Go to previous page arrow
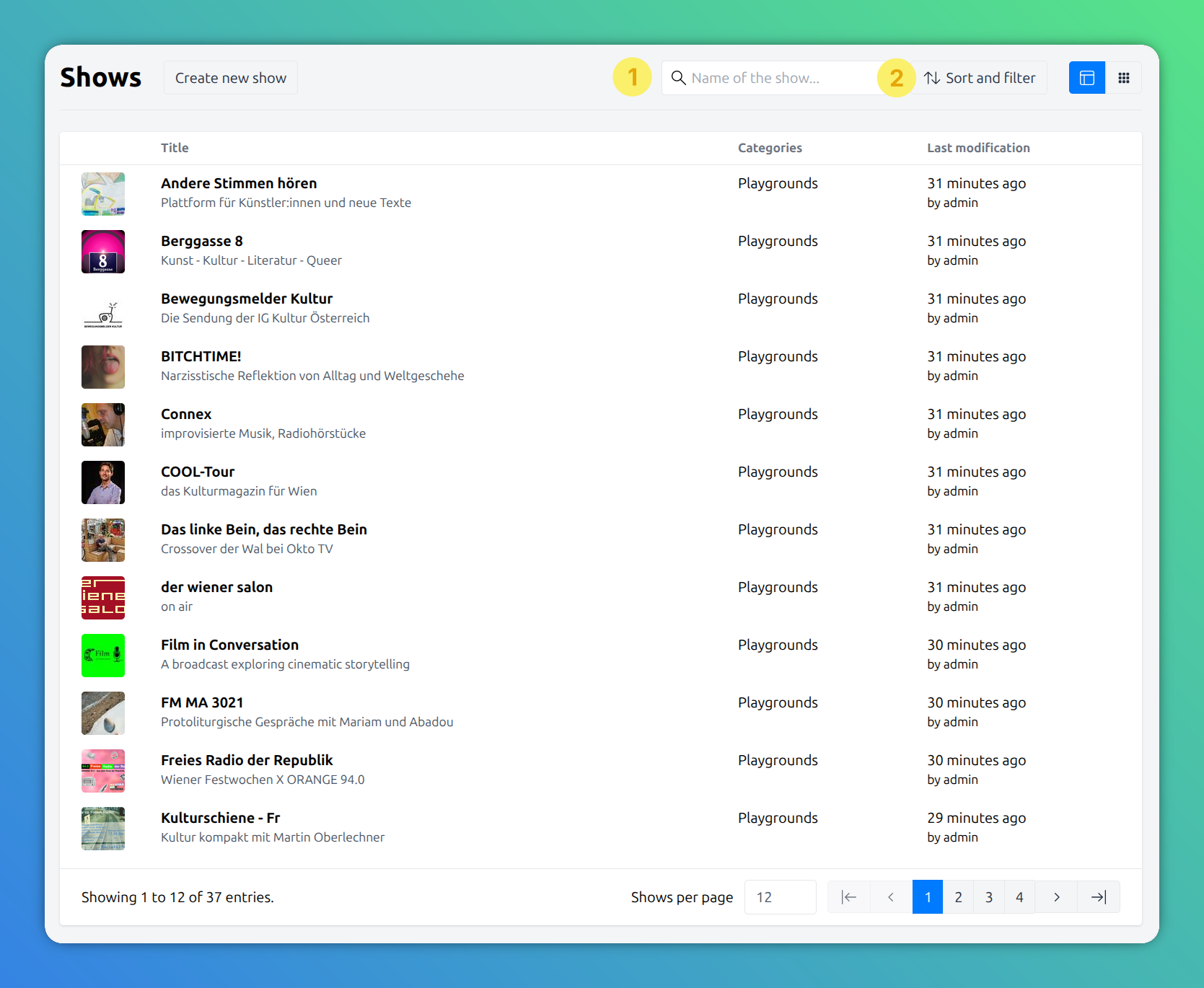The width and height of the screenshot is (1204, 988). click(x=891, y=897)
